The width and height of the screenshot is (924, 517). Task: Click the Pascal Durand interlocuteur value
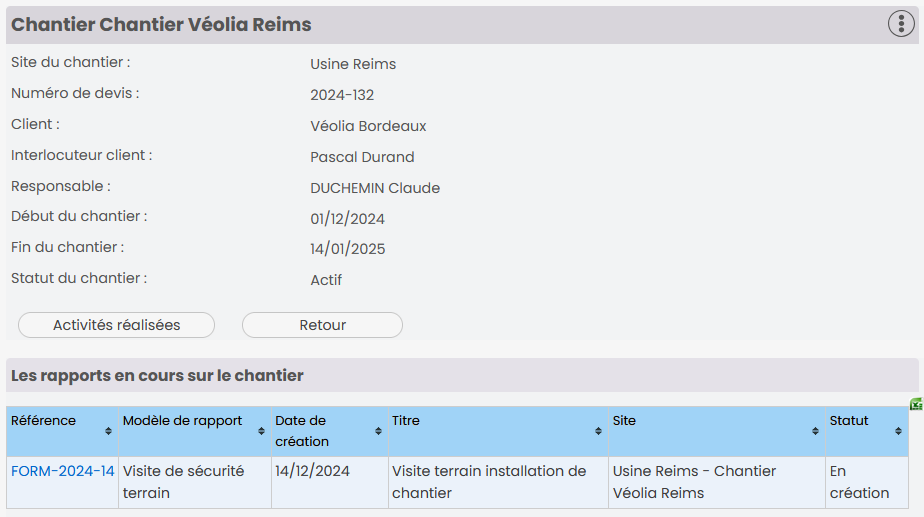click(x=362, y=157)
